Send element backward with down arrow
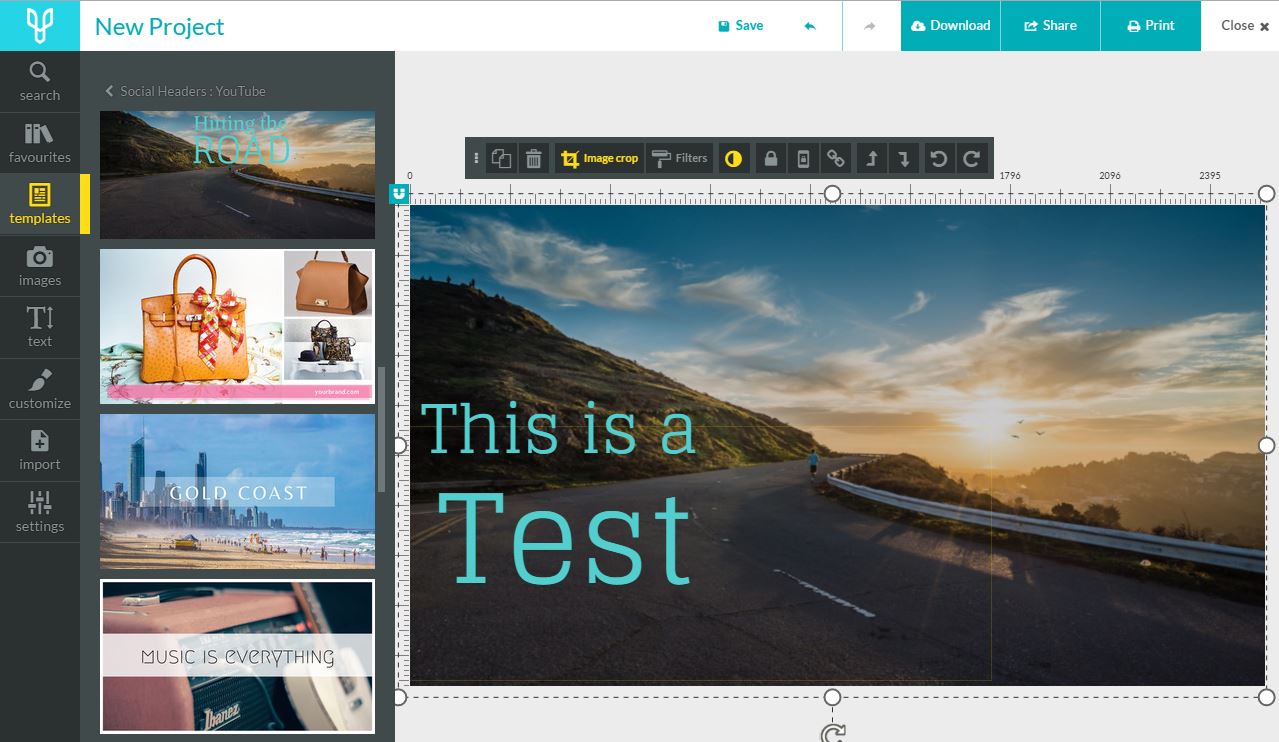The image size is (1279, 742). coord(904,158)
